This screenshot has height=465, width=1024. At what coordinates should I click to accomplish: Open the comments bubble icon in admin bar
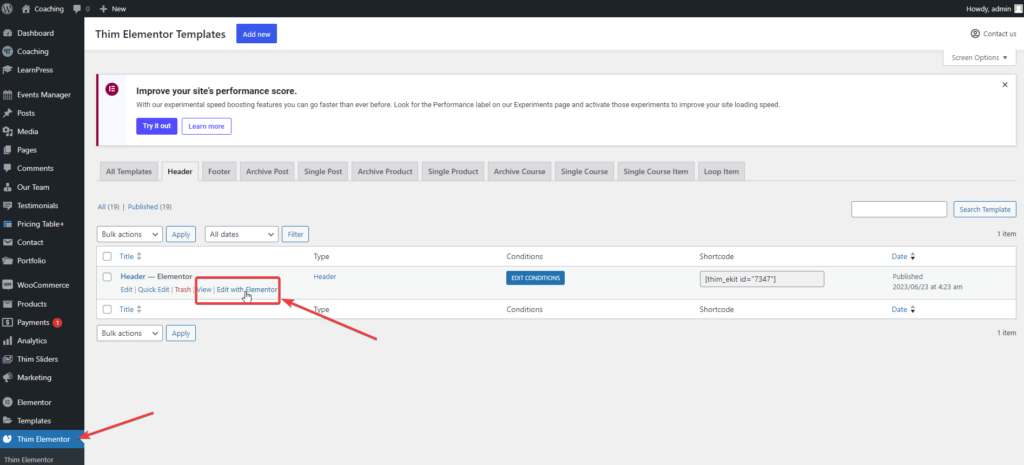click(x=78, y=9)
